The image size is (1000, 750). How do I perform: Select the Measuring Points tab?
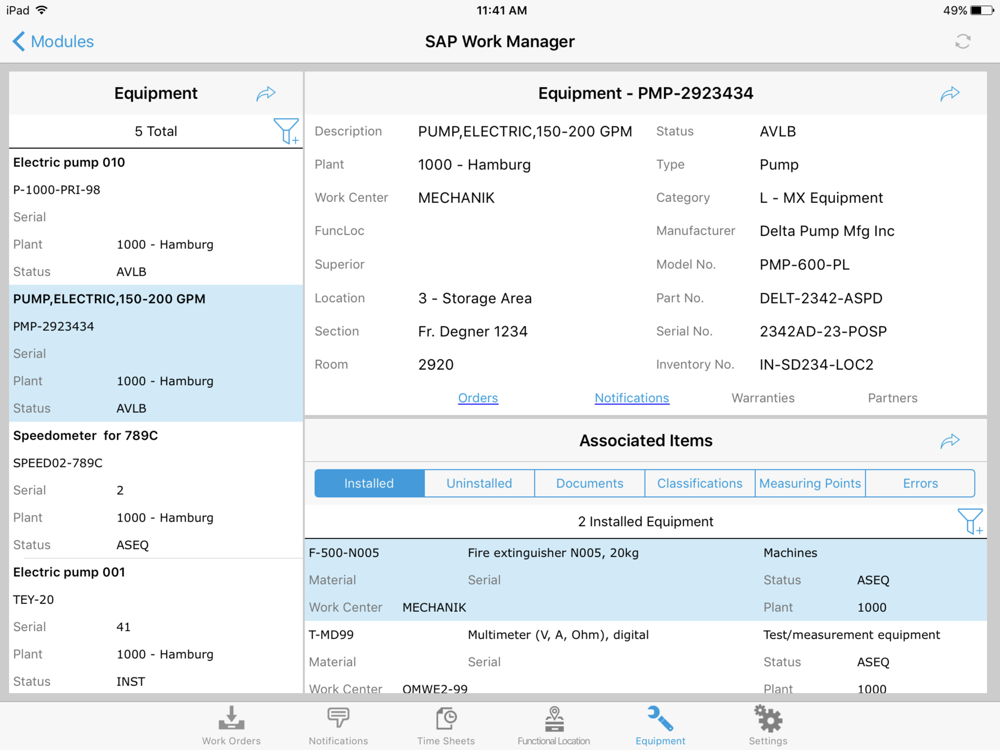point(810,483)
